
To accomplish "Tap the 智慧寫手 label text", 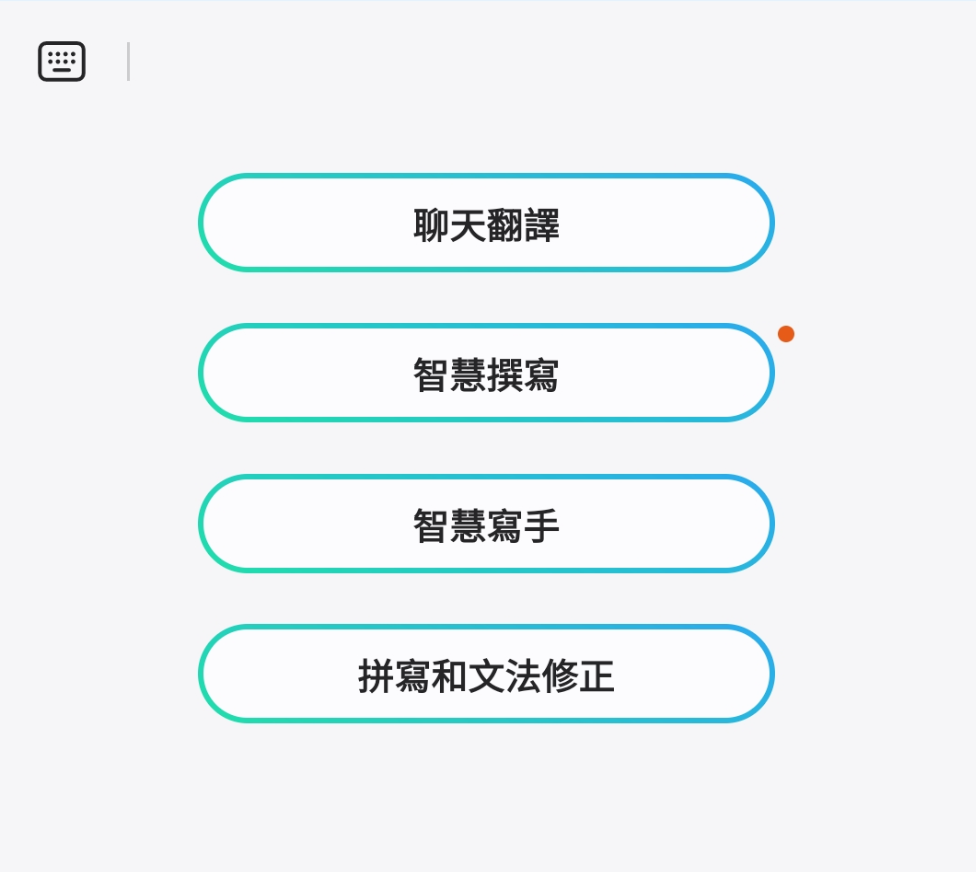I will [x=486, y=526].
